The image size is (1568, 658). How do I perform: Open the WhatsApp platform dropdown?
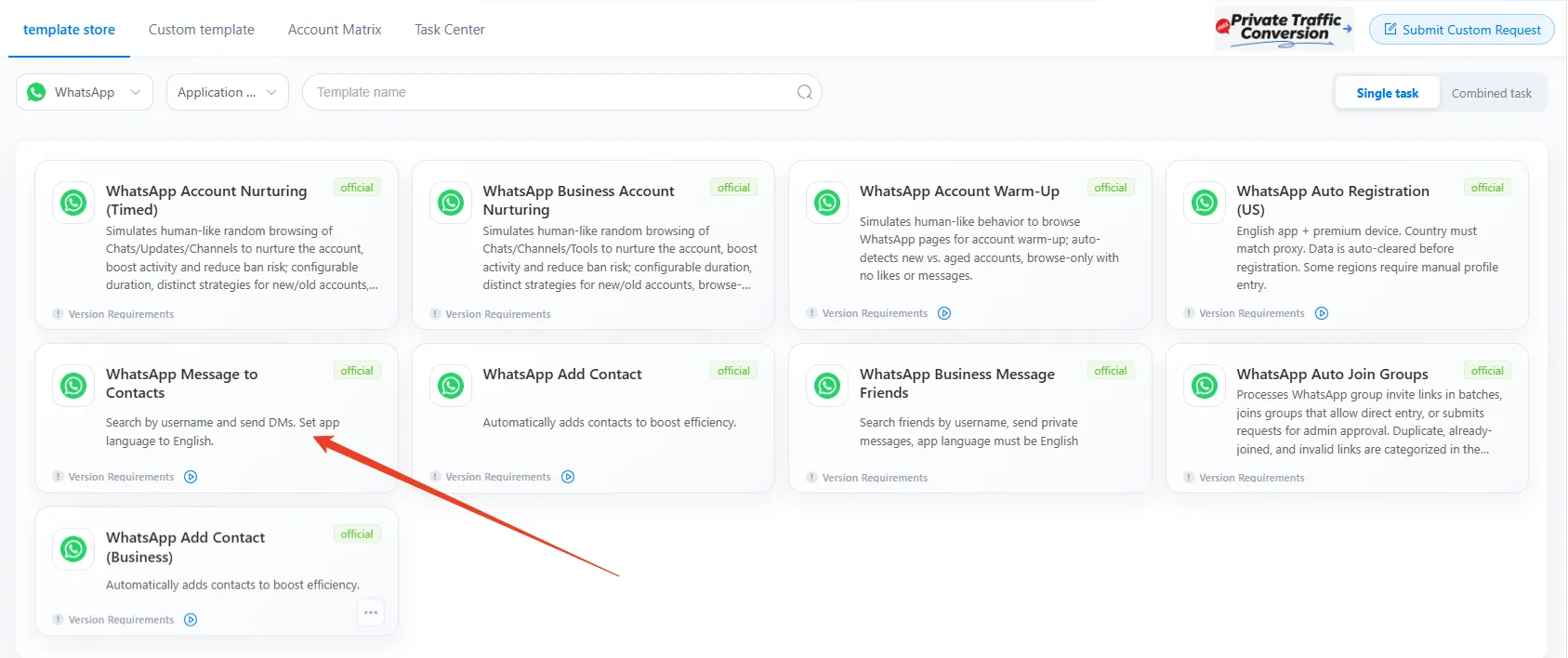point(85,92)
